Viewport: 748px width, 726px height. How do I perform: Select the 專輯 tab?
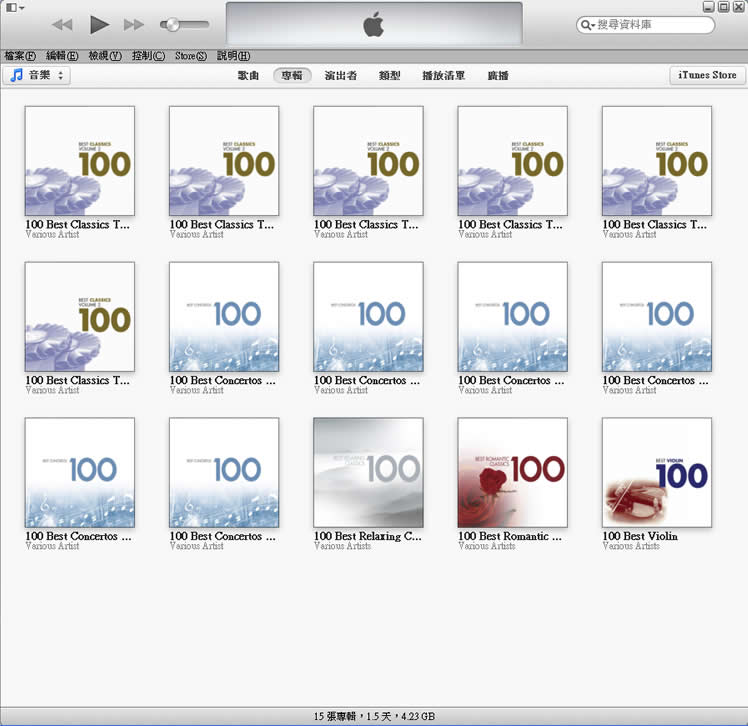[x=292, y=75]
